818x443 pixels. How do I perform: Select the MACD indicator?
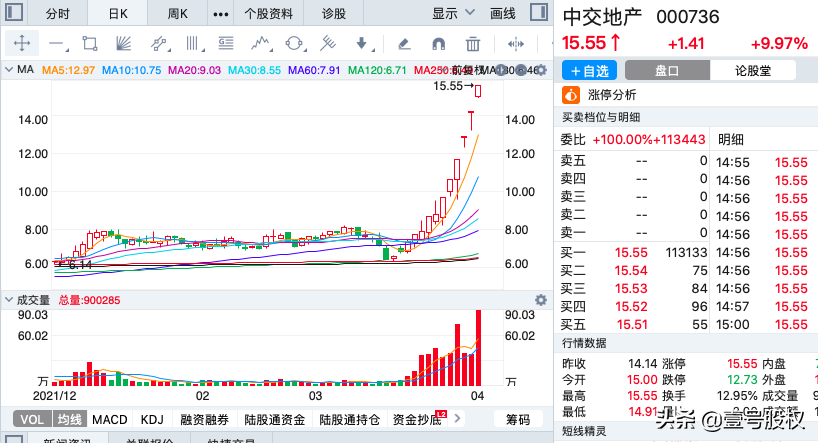[x=110, y=419]
